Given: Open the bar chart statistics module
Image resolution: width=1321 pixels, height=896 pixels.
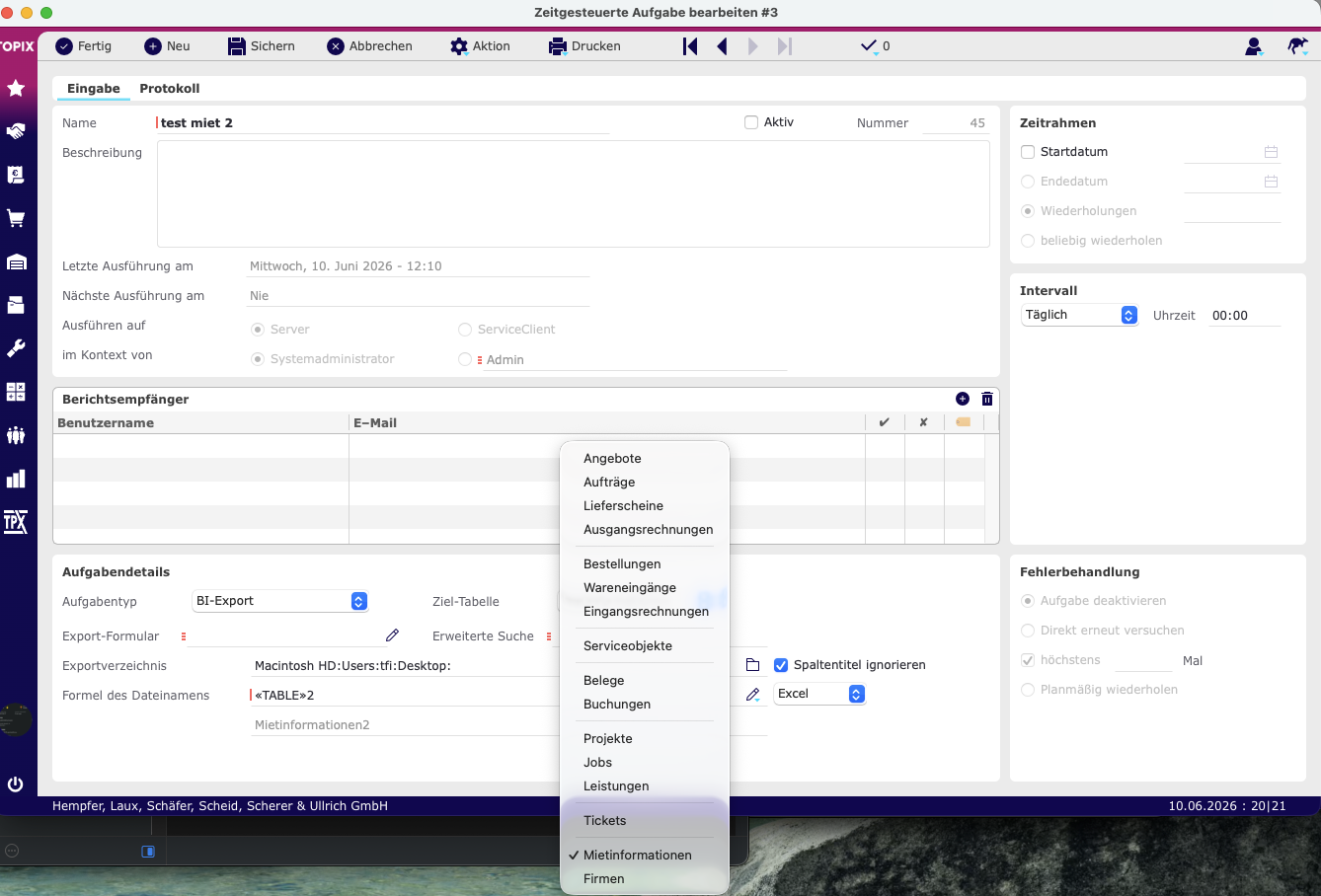Looking at the screenshot, I should (x=16, y=479).
